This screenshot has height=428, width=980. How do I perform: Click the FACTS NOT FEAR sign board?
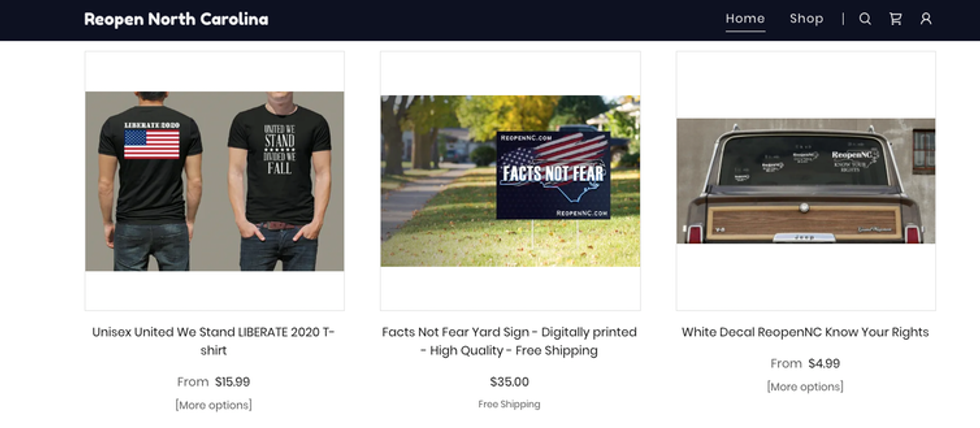pyautogui.click(x=554, y=175)
